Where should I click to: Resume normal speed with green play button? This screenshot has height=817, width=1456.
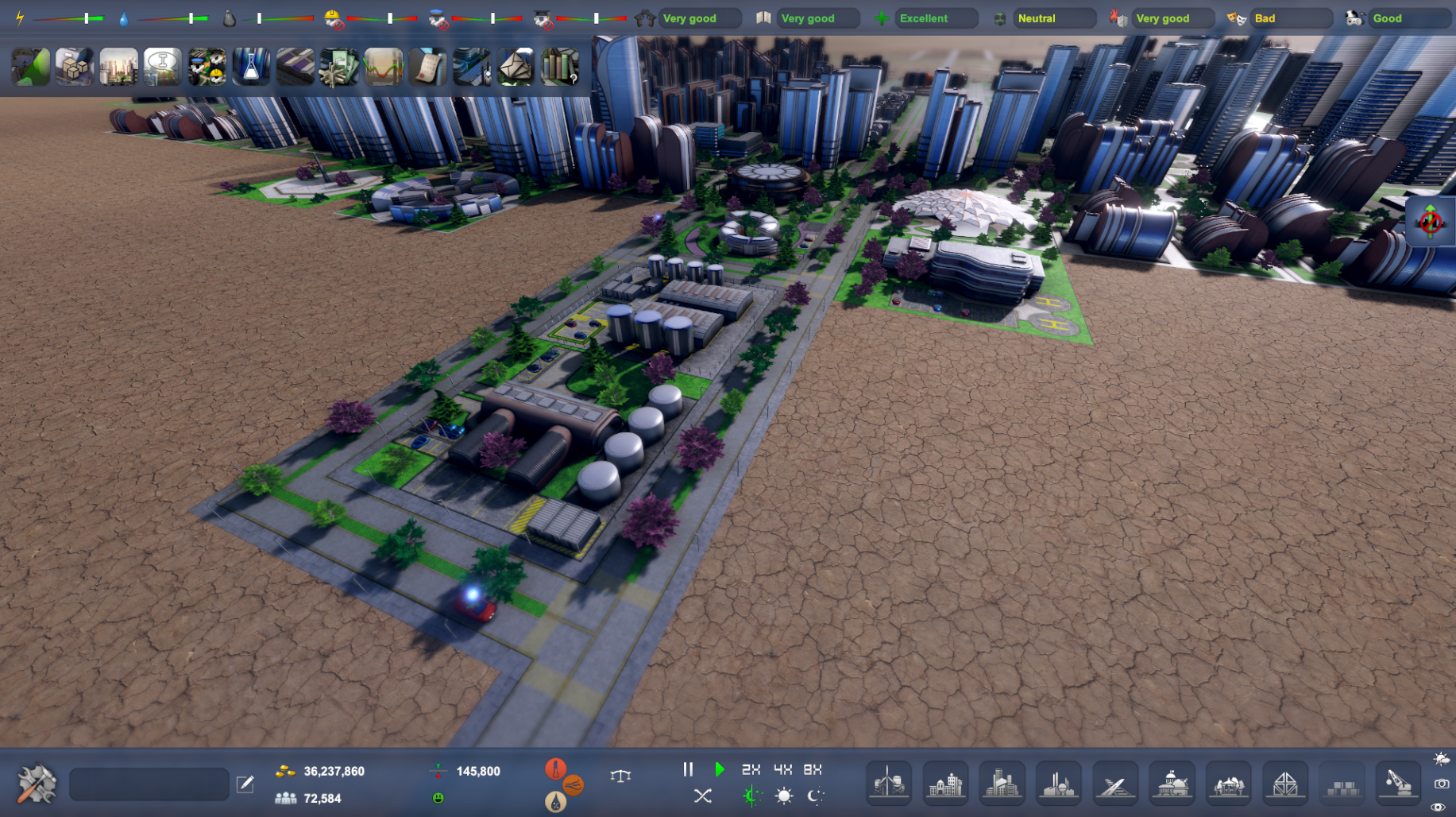[719, 769]
